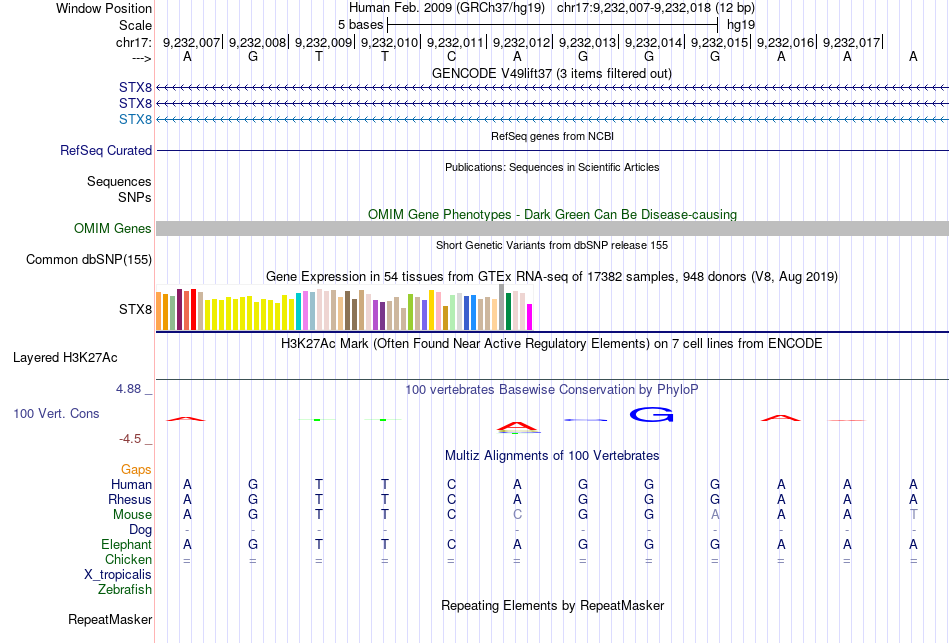950x643 pixels.
Task: Click the 100 Vert. Cons label
Action: point(56,413)
